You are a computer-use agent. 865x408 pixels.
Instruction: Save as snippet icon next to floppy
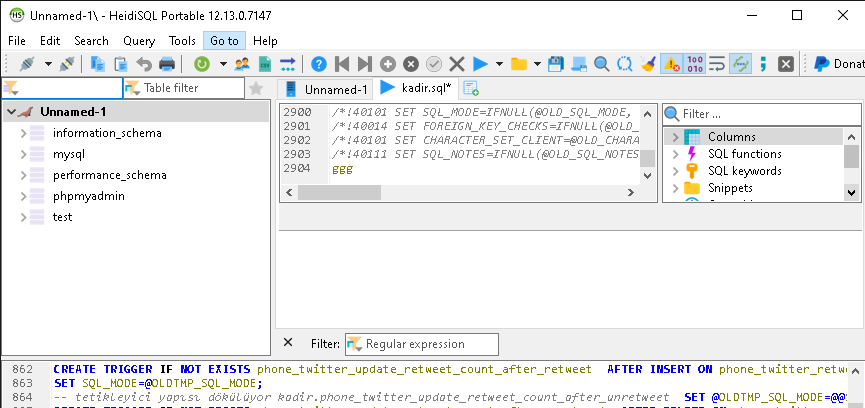tap(579, 64)
